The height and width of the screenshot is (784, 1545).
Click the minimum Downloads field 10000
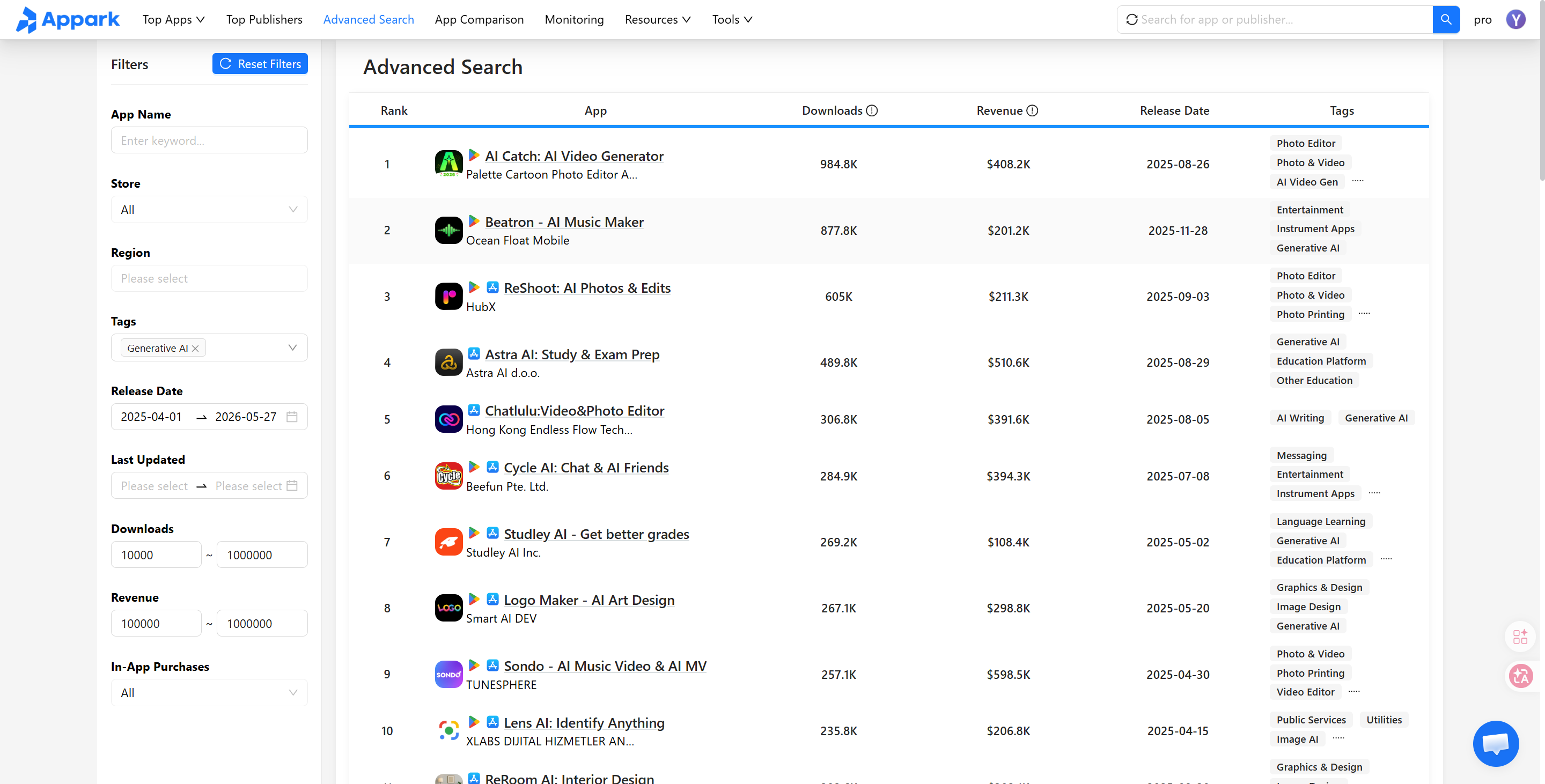click(x=156, y=555)
